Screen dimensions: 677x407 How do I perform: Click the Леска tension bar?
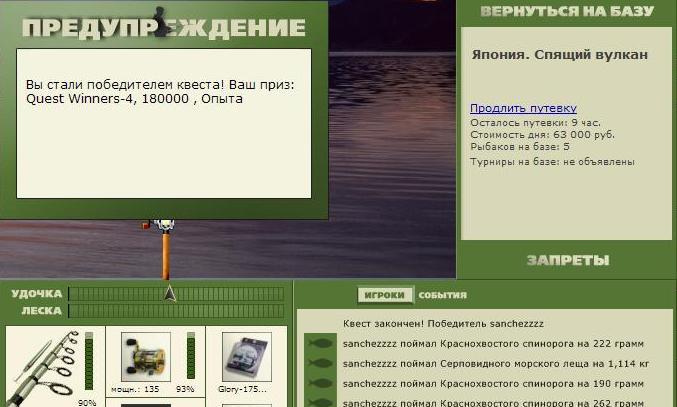coord(176,311)
